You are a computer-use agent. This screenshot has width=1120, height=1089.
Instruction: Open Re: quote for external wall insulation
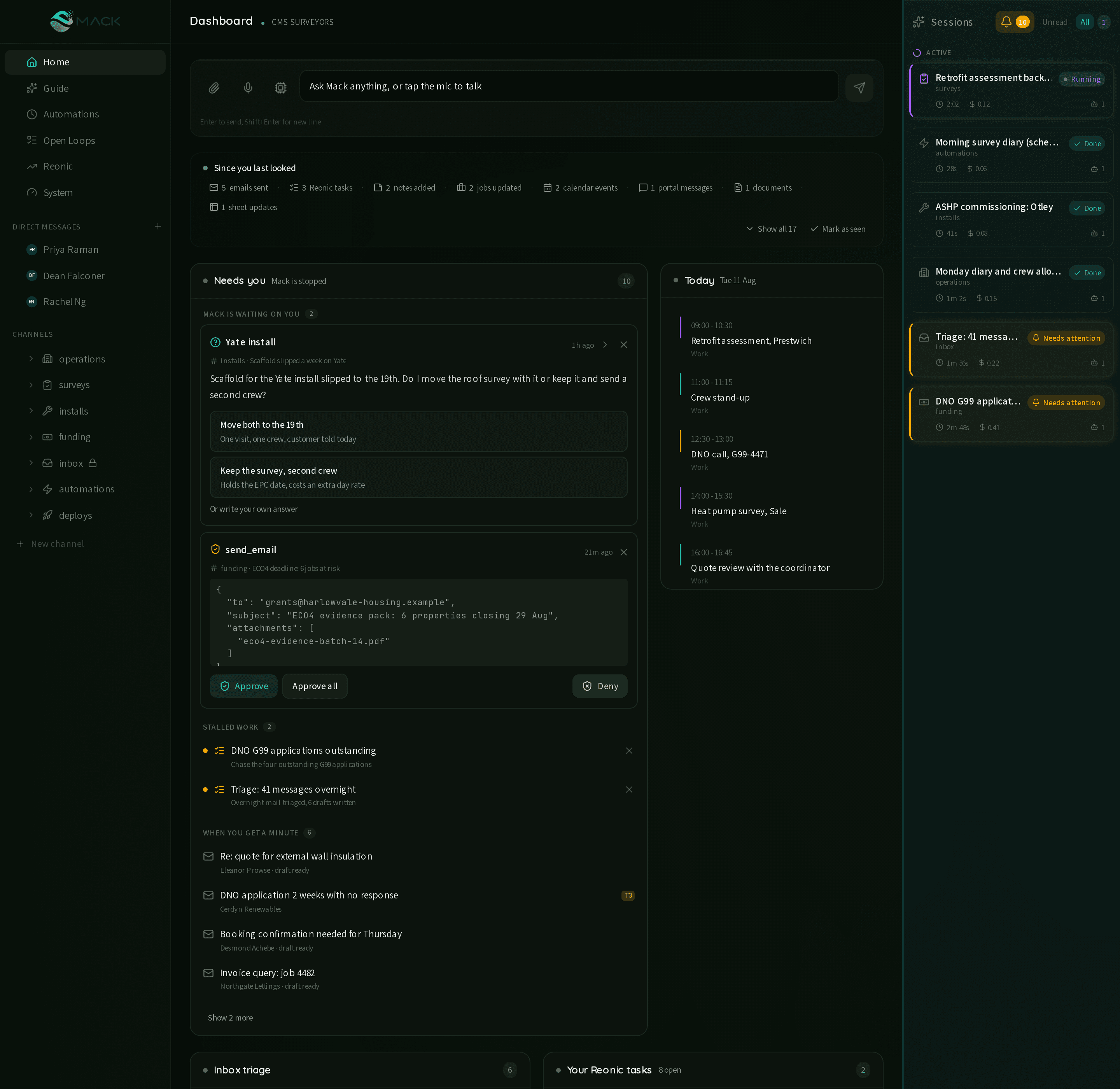tap(418, 862)
